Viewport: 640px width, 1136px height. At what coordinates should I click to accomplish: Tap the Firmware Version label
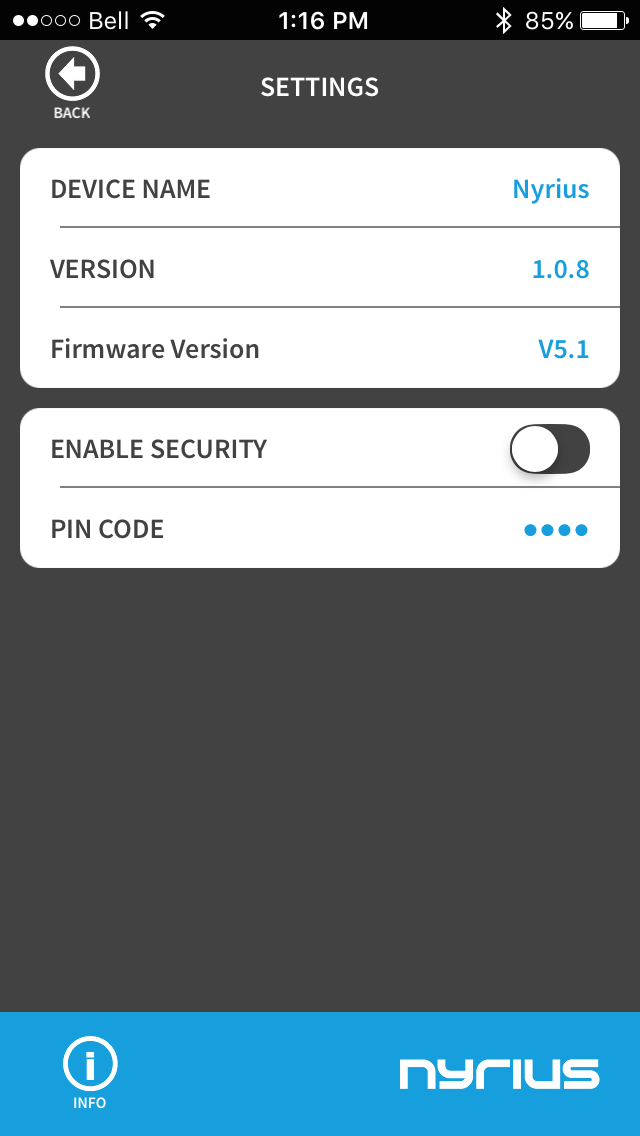pos(155,349)
